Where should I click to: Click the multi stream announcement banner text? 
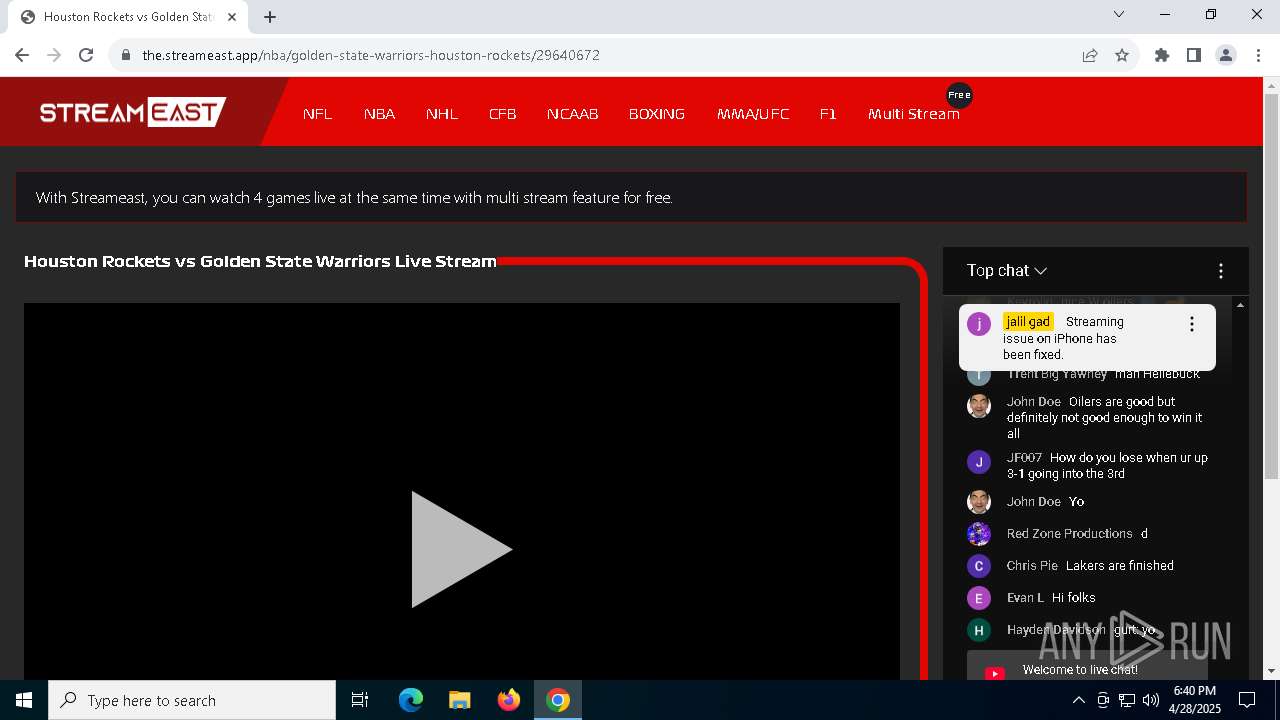[x=354, y=198]
